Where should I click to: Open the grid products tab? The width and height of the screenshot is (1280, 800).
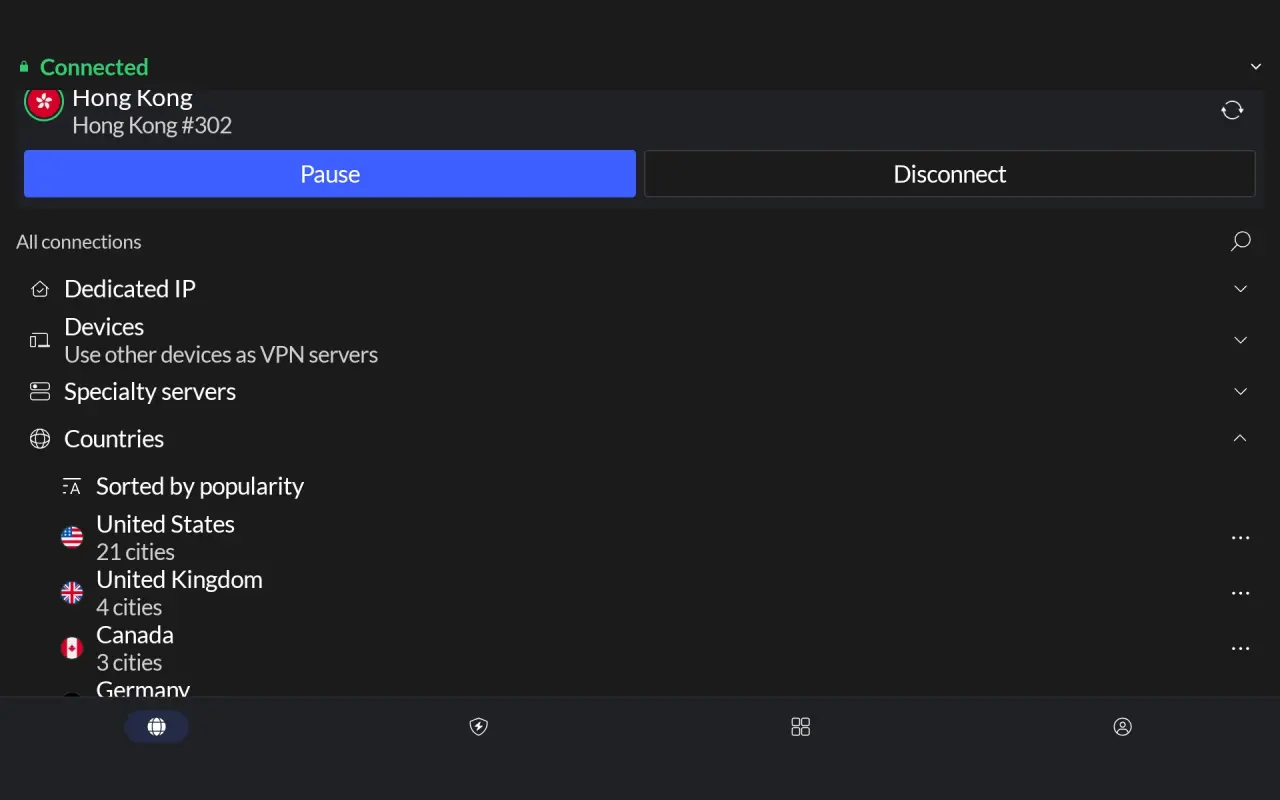pos(800,727)
